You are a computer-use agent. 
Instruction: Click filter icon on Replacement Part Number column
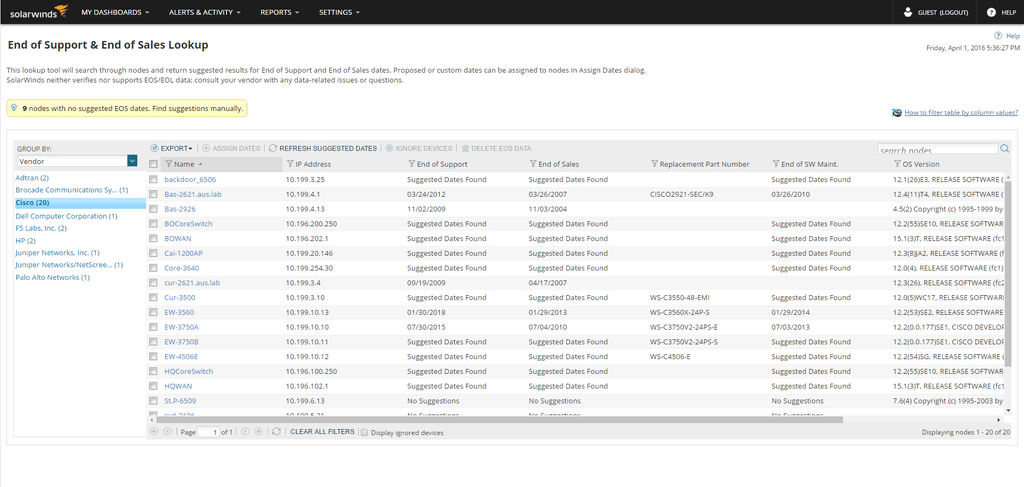point(654,164)
